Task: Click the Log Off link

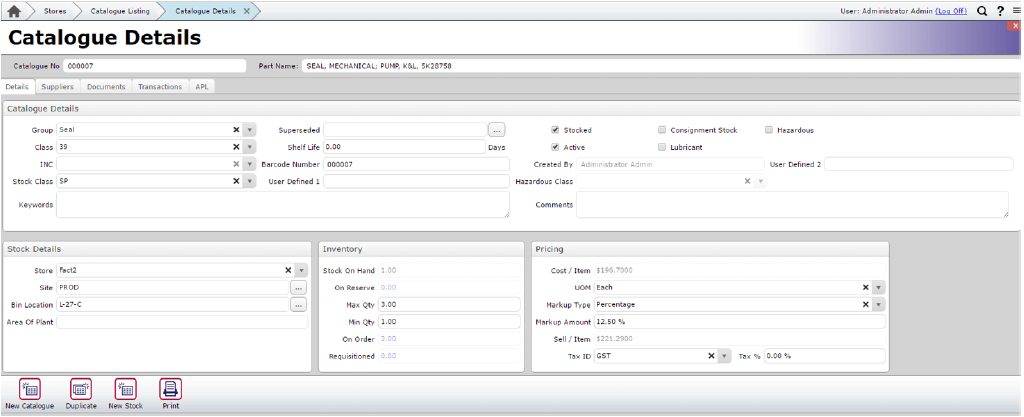Action: pyautogui.click(x=951, y=11)
